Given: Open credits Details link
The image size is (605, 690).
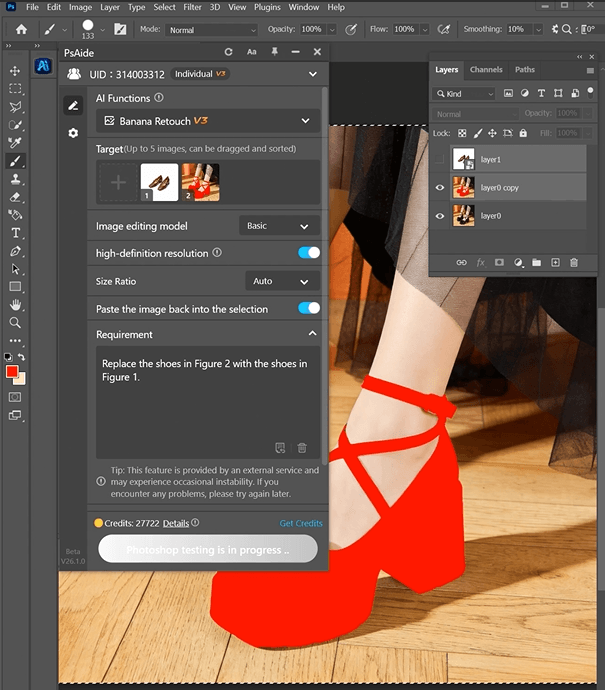Looking at the screenshot, I should (x=176, y=523).
